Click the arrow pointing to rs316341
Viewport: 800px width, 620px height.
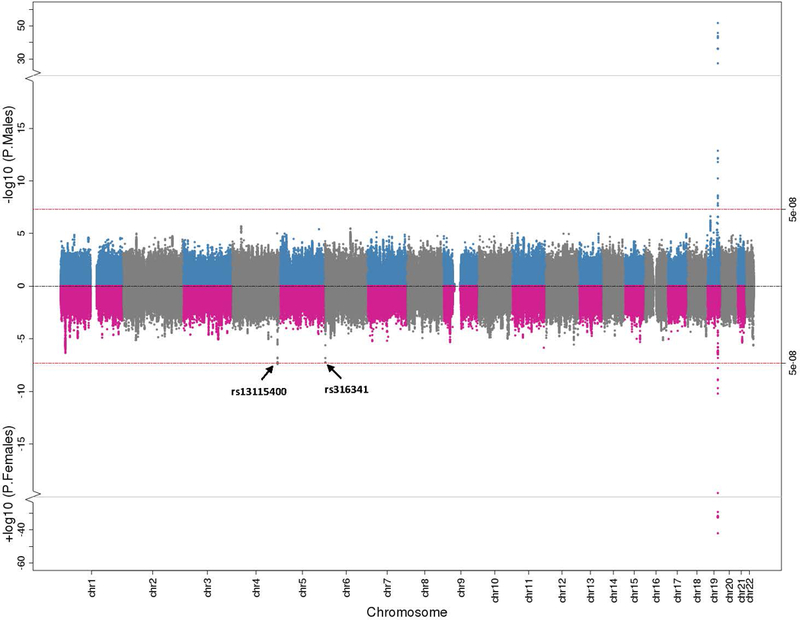pyautogui.click(x=334, y=371)
